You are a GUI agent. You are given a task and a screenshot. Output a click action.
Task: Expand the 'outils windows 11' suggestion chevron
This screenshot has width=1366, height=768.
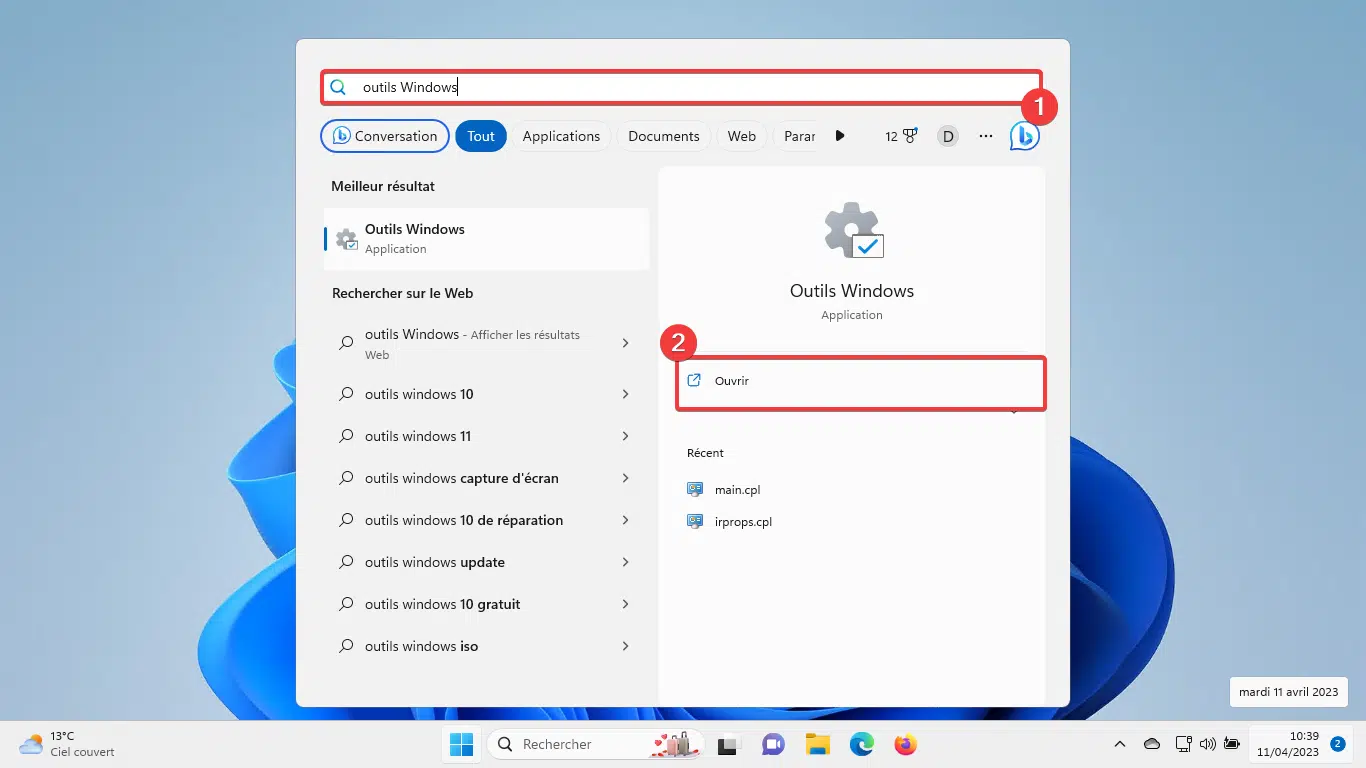(626, 436)
